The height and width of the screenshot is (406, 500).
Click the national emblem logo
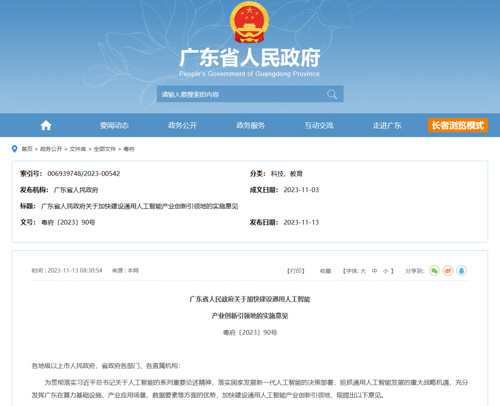pyautogui.click(x=249, y=22)
